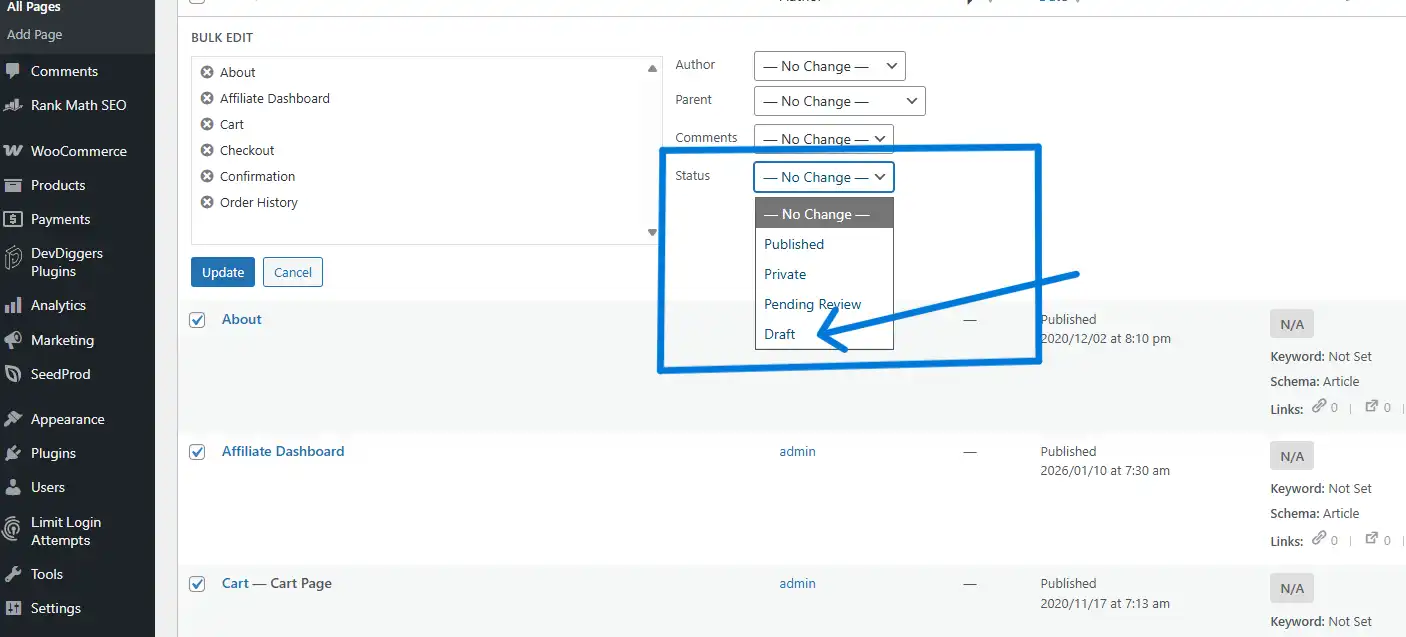Click the date '2020/11/17 at 7:13 am'

point(1105,603)
